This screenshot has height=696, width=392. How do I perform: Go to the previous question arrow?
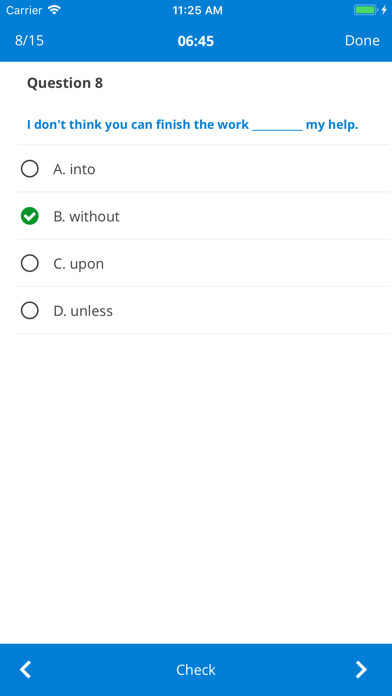(x=26, y=669)
